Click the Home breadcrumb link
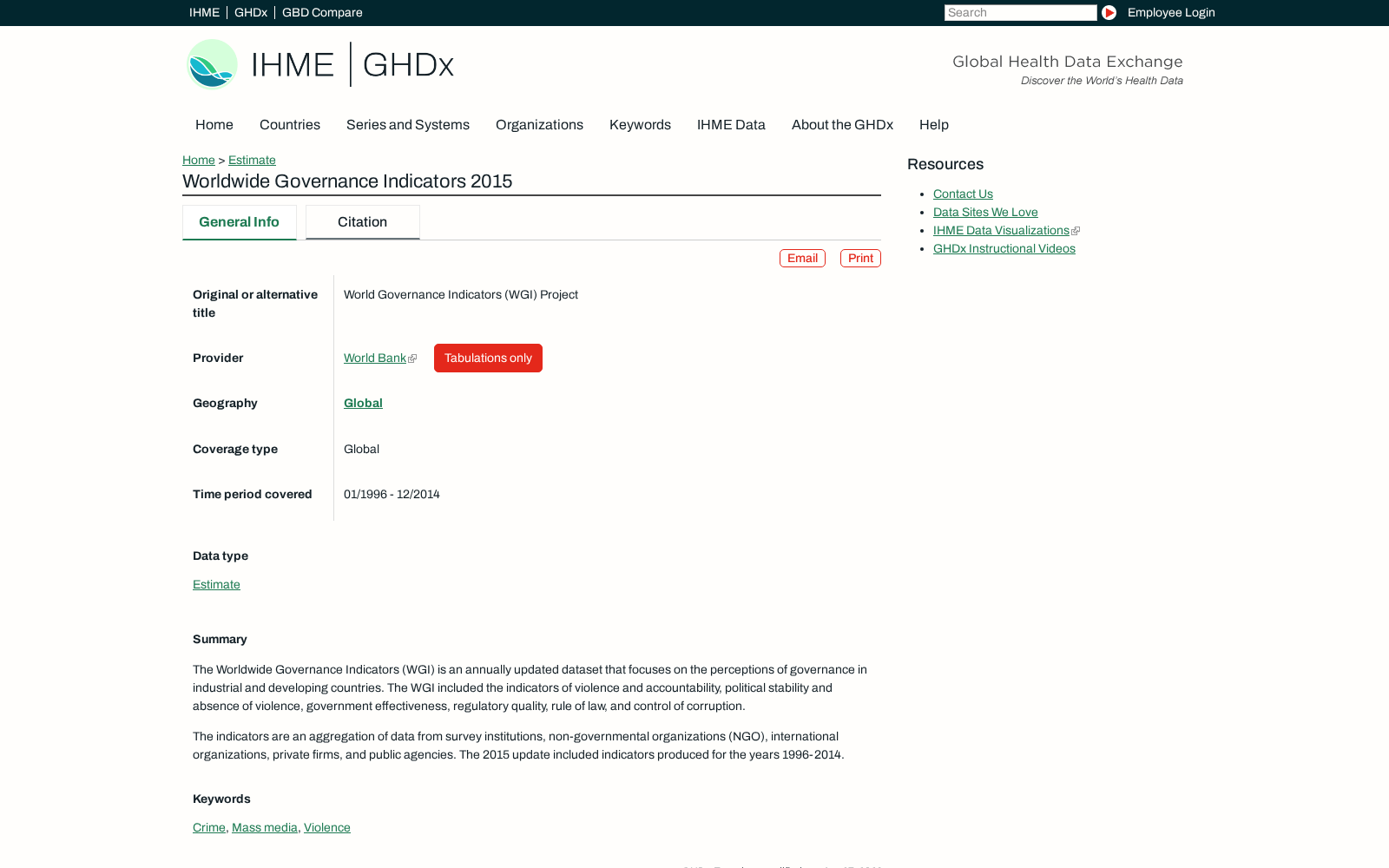This screenshot has height=868, width=1389. (x=199, y=161)
